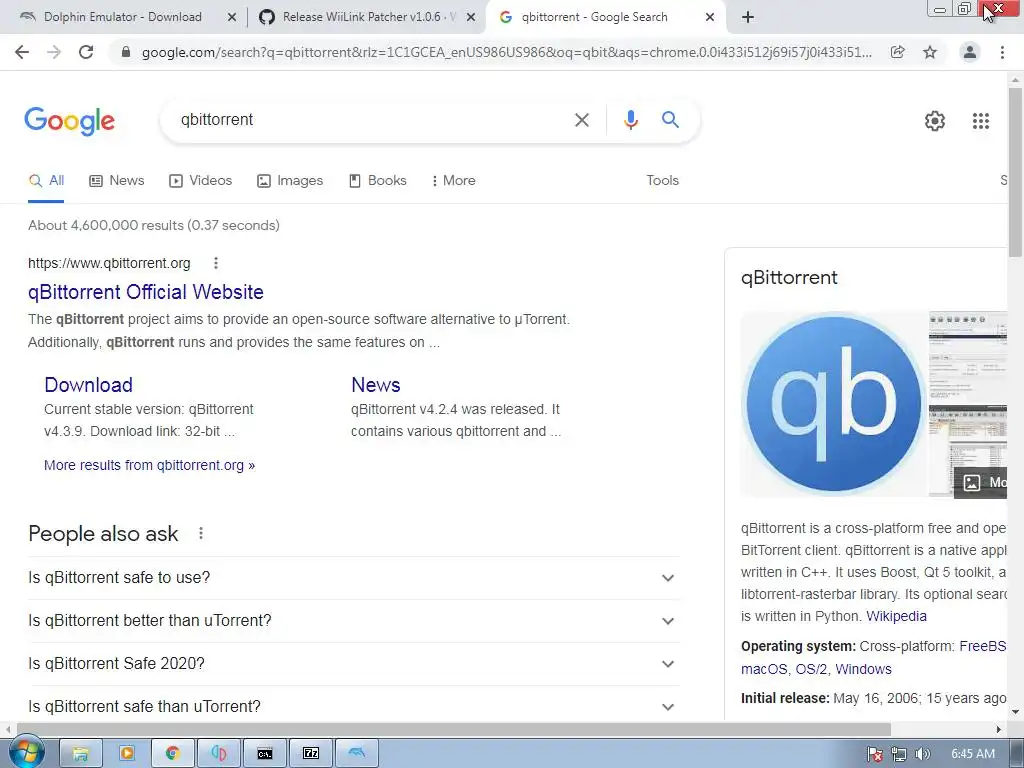The image size is (1024, 768).
Task: Submit search using the magnifier icon
Action: 670,120
